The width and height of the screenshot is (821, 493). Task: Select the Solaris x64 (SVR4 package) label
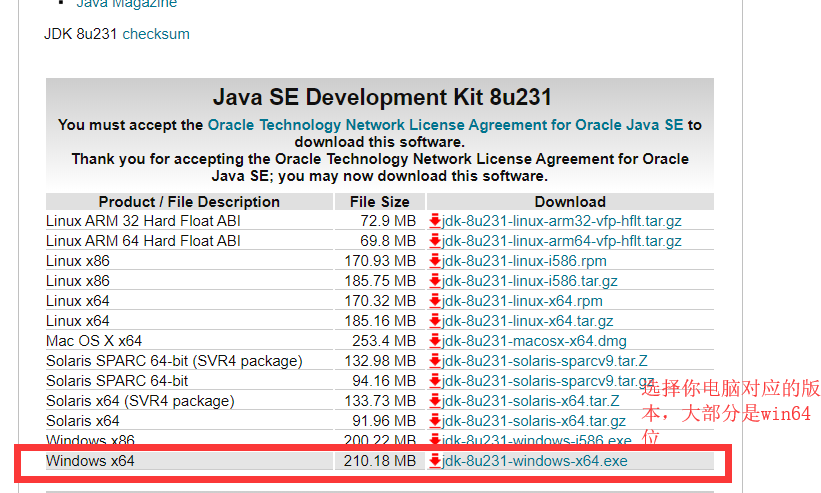click(140, 401)
